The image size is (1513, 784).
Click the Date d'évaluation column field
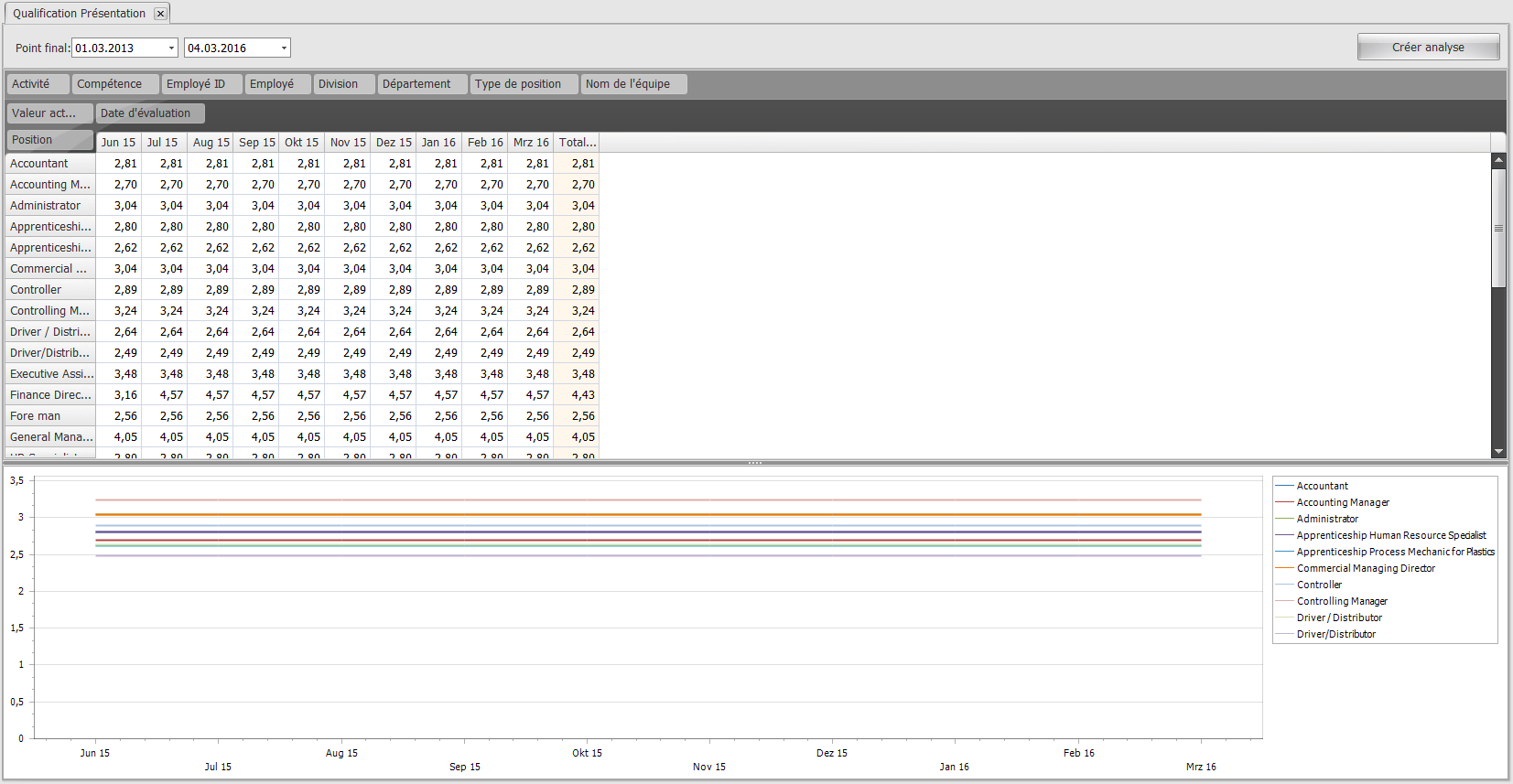pos(149,113)
